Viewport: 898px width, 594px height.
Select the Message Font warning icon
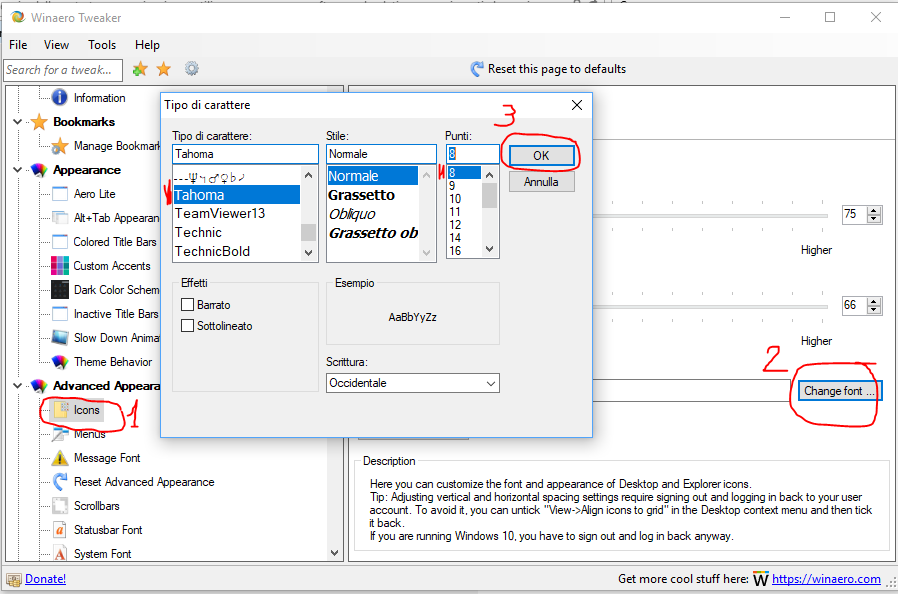59,458
